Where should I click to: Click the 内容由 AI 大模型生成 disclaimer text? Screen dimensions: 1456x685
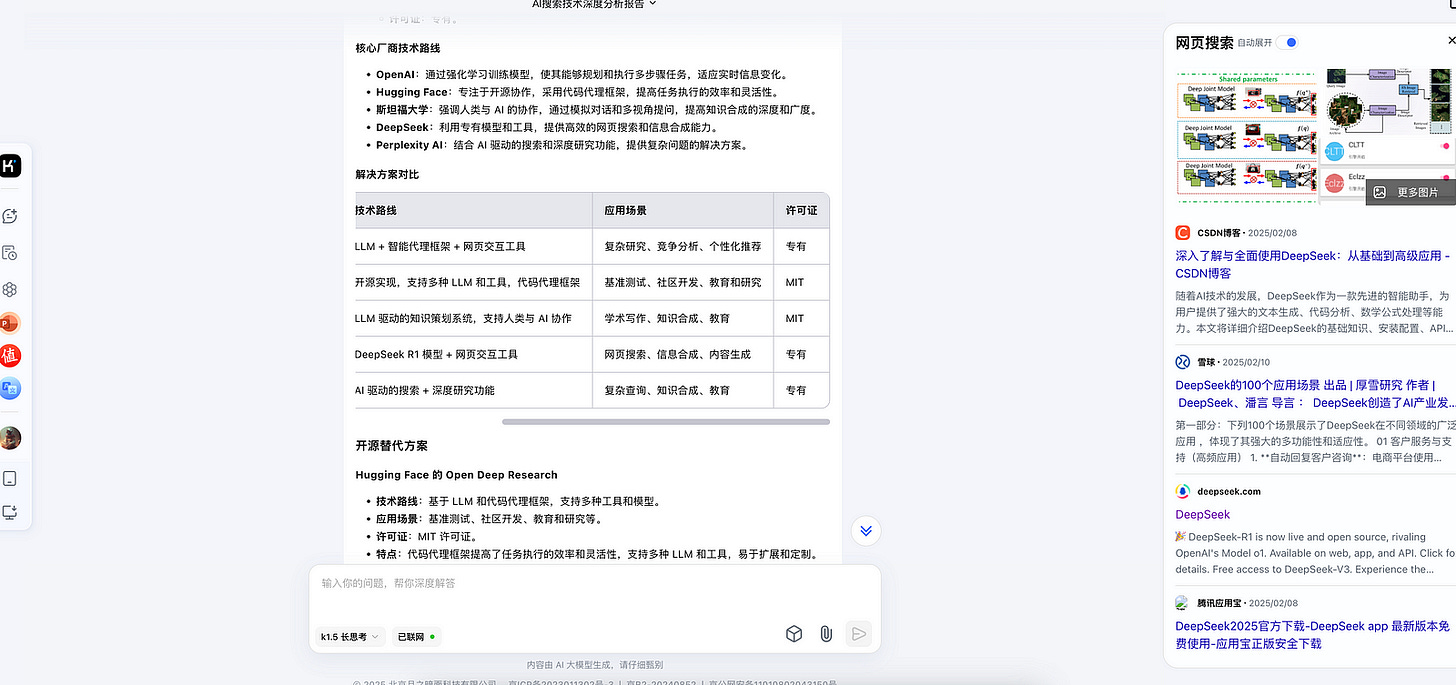594,664
